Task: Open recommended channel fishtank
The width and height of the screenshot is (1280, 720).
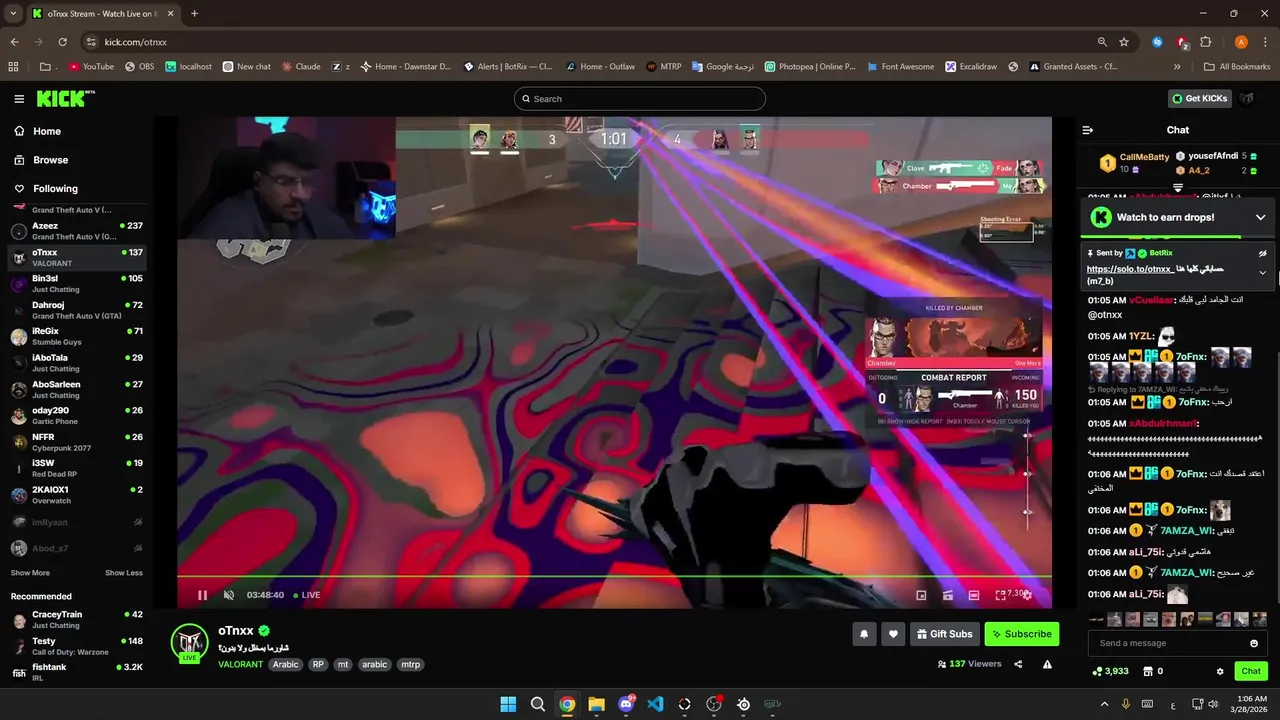Action: [x=77, y=672]
